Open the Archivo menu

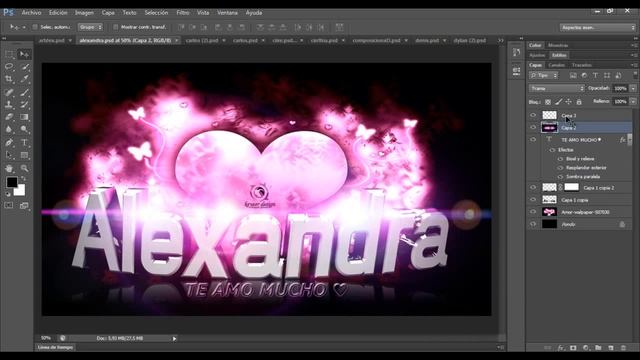click(x=31, y=13)
